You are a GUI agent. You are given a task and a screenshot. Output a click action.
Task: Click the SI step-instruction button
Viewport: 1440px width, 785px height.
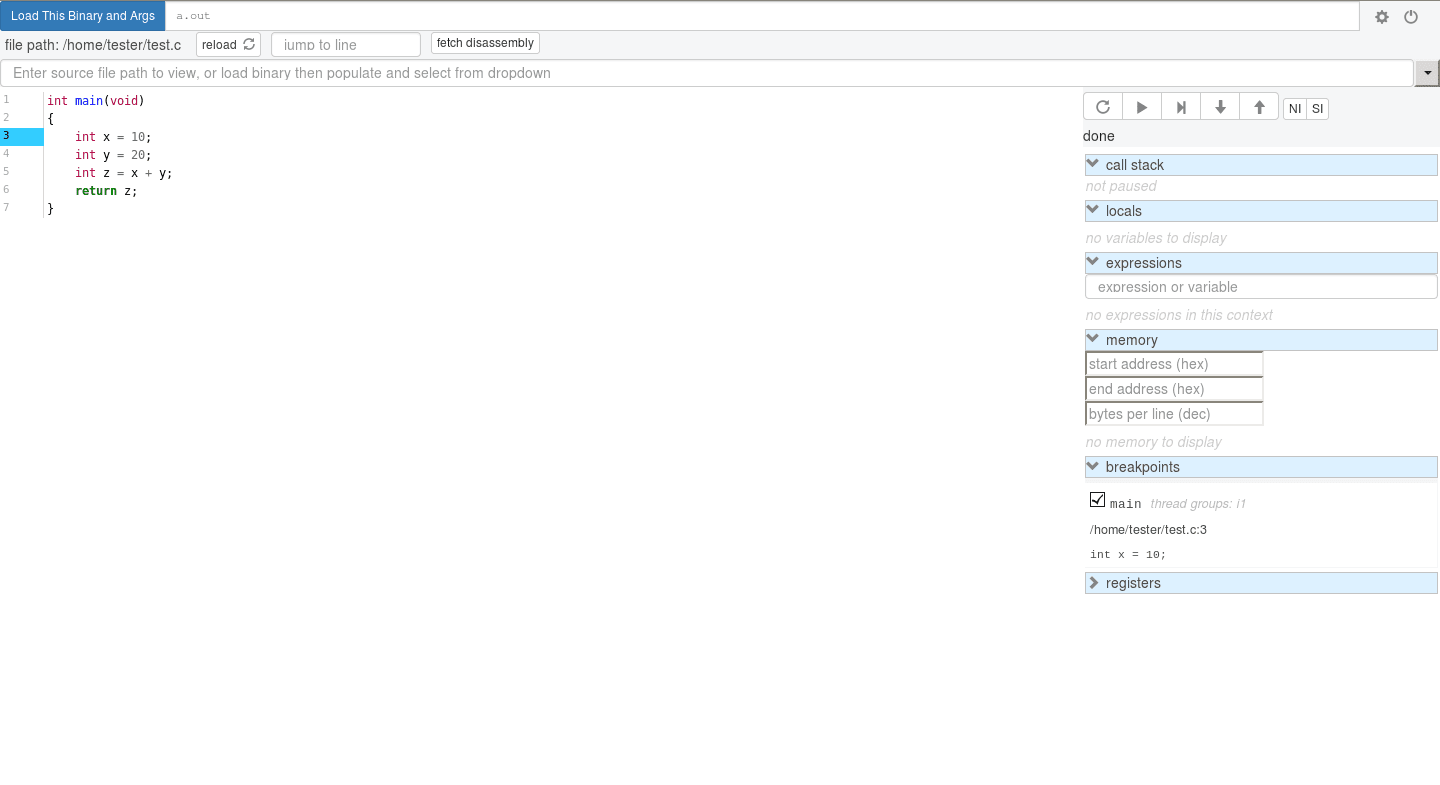tap(1318, 109)
